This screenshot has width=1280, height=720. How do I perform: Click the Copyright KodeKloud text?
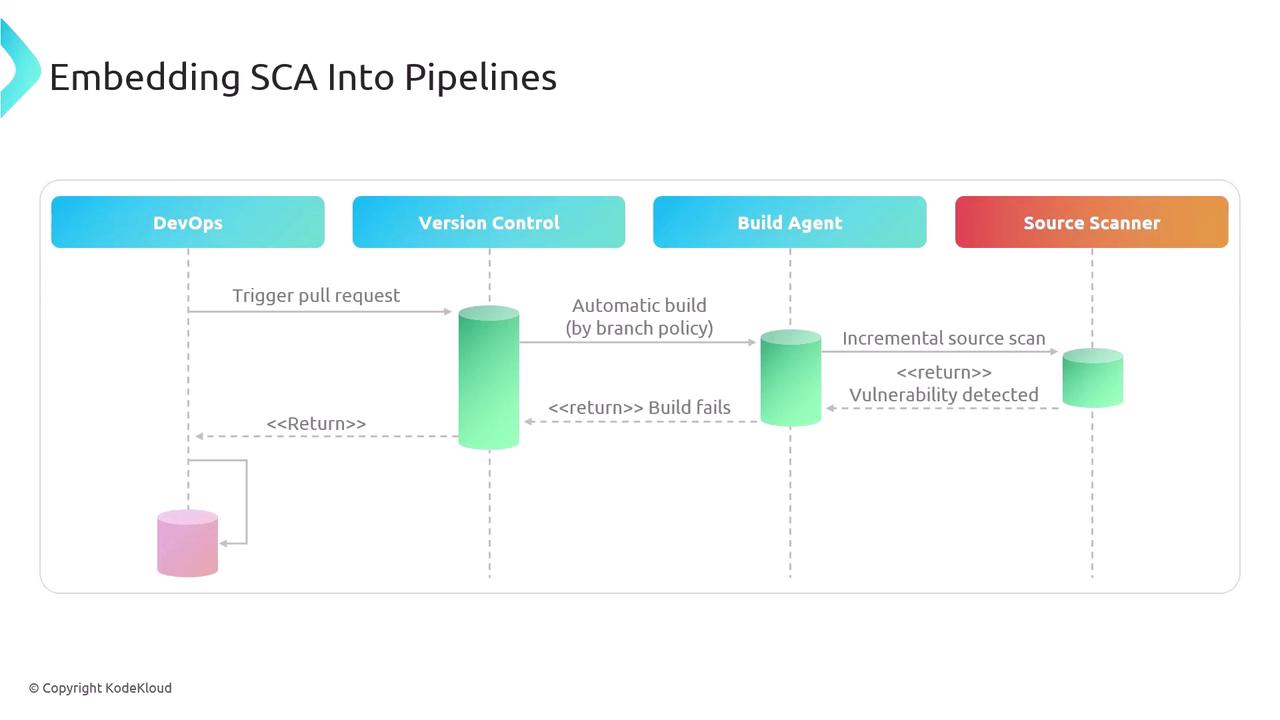(x=100, y=688)
